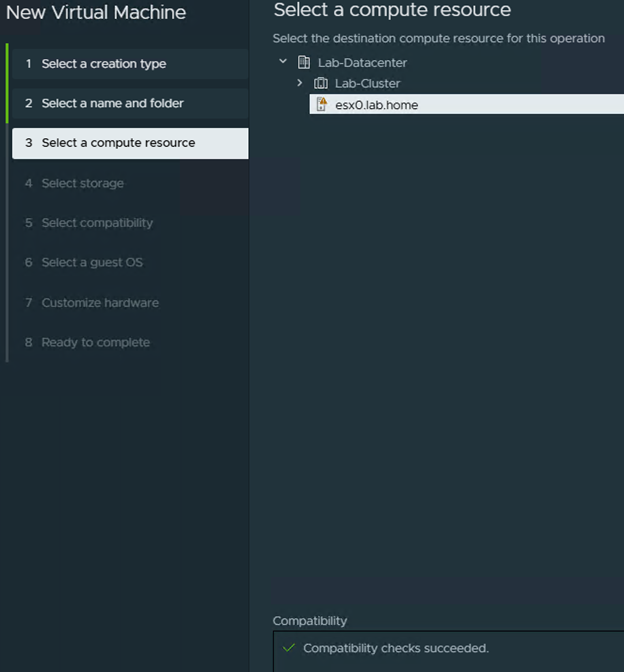Viewport: 624px width, 672px height.
Task: Jump to step 4, Select storage
Action: tap(82, 183)
